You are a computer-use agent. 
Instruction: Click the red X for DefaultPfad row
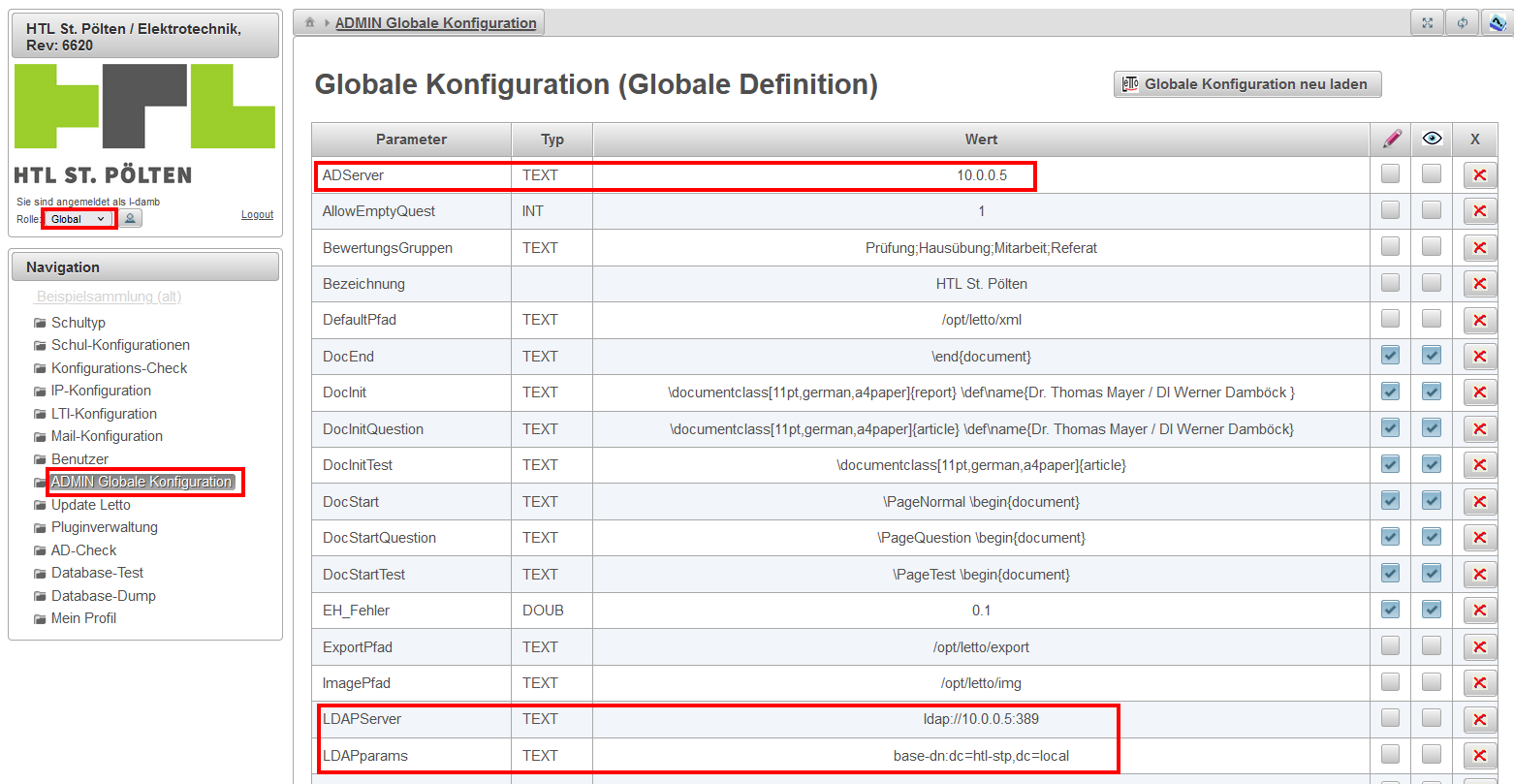click(x=1479, y=320)
